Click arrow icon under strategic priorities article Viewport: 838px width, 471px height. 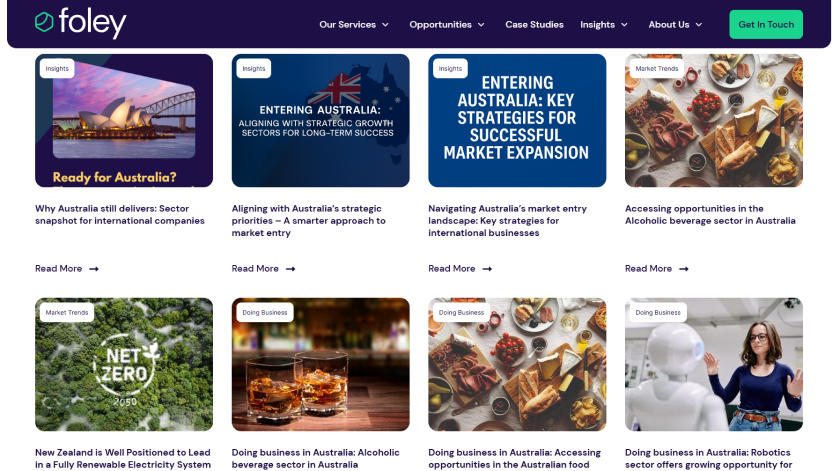pyautogui.click(x=291, y=269)
